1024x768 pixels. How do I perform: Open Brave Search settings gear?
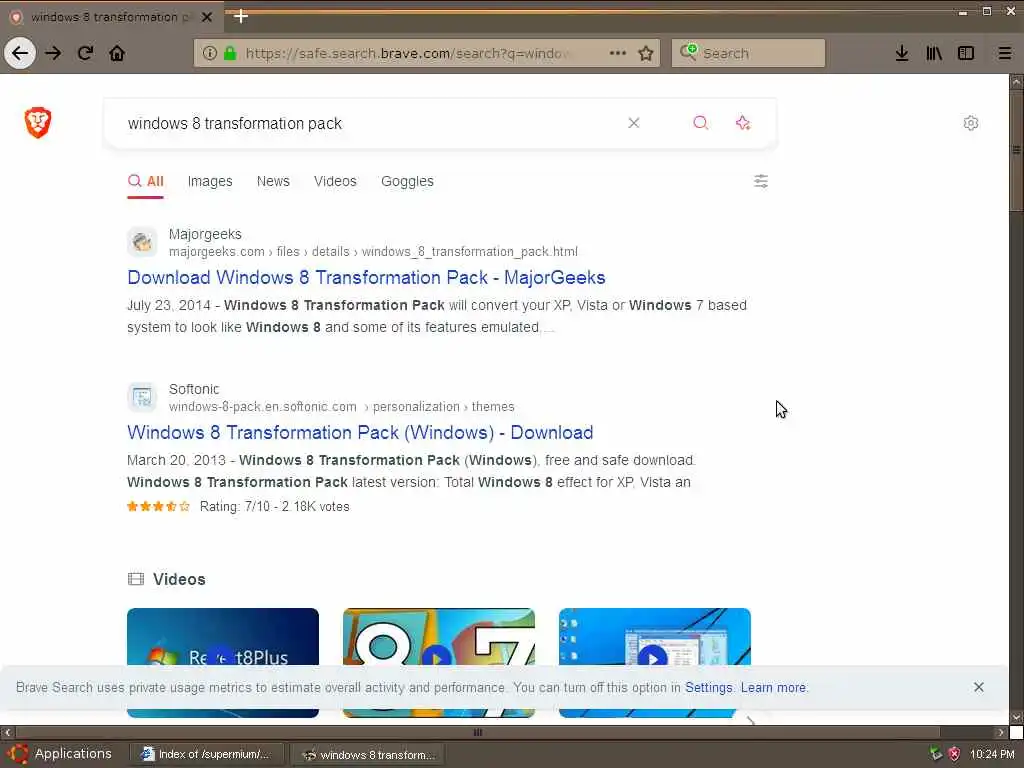(971, 123)
